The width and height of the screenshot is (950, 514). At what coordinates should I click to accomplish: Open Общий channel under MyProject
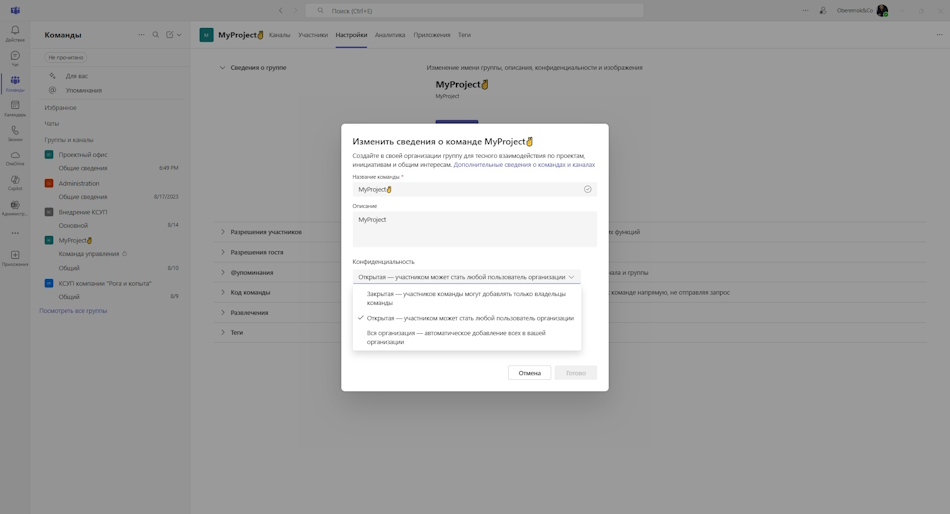[x=69, y=268]
